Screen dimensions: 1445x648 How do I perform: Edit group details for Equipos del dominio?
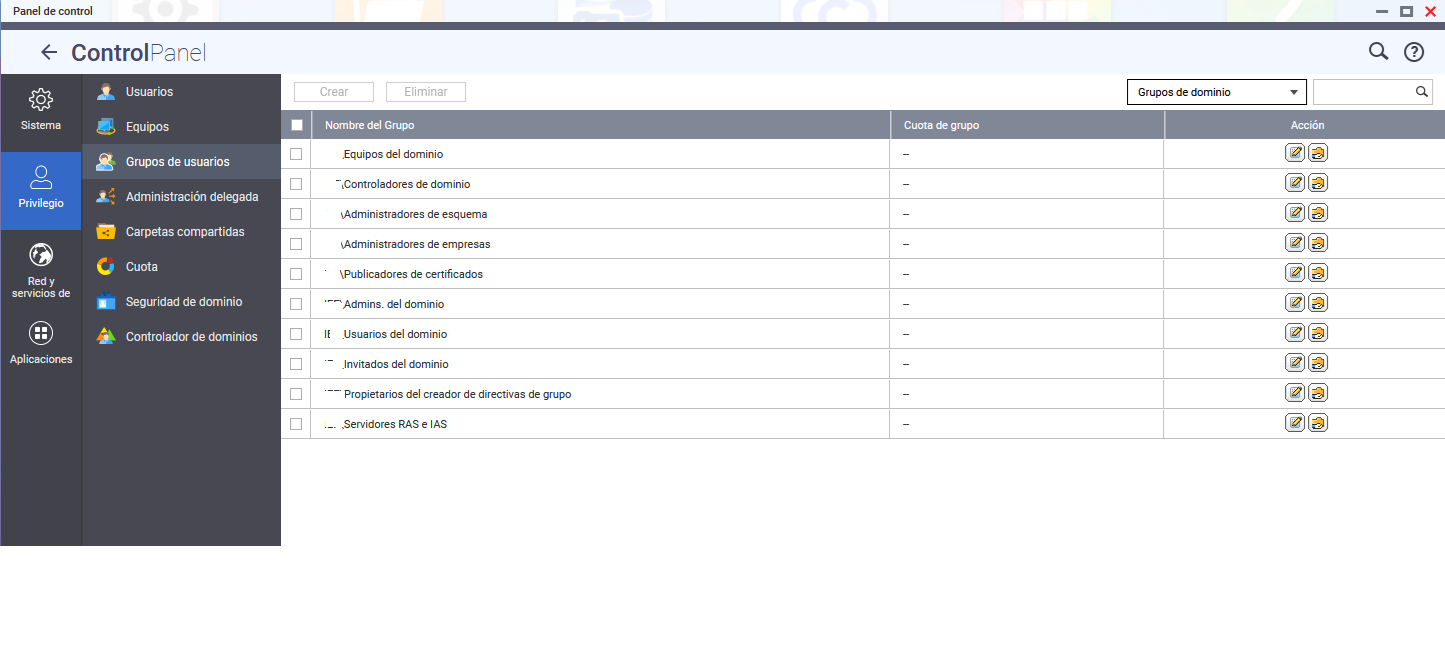point(1295,154)
